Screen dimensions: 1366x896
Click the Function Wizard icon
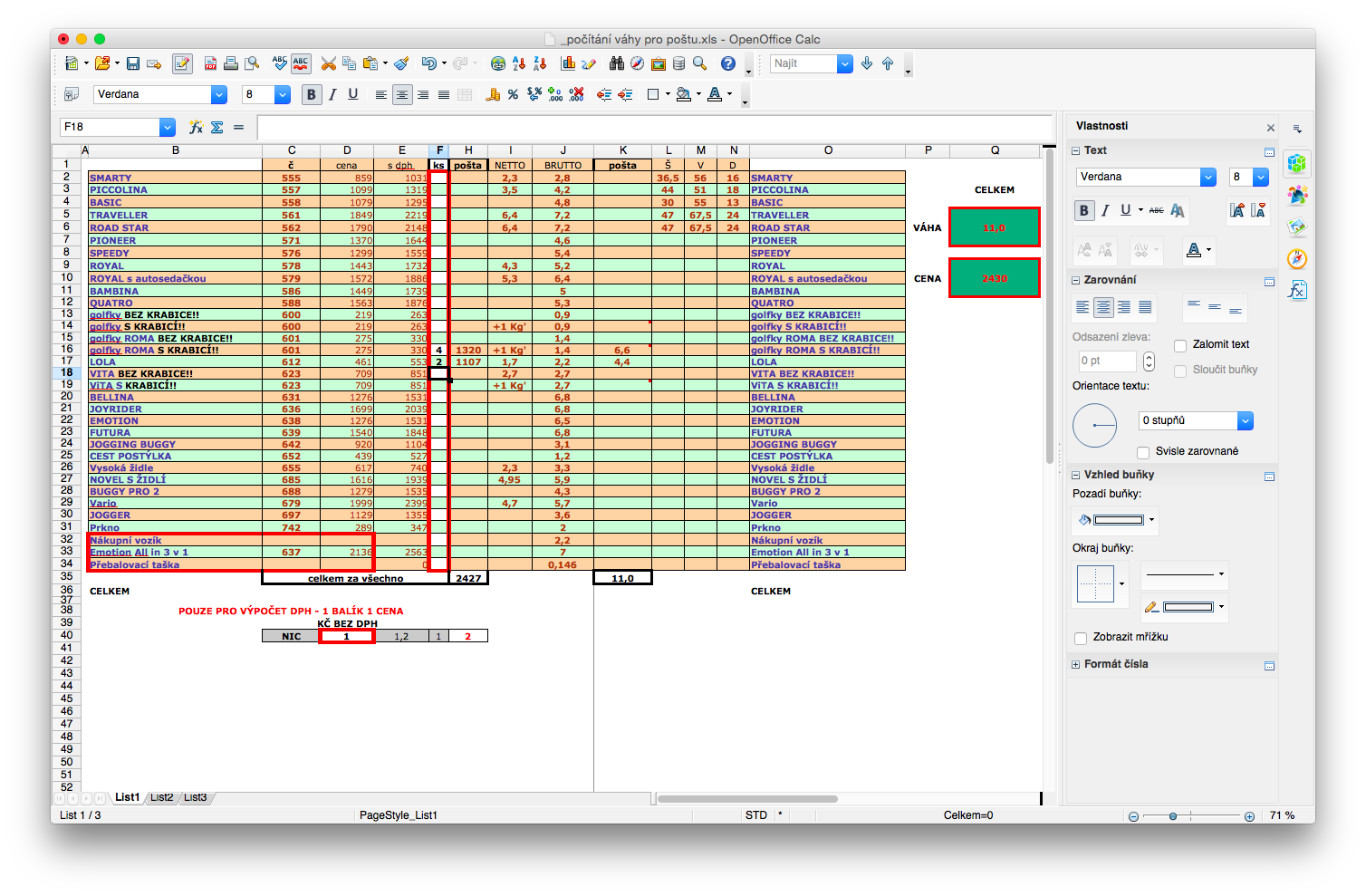tap(196, 128)
